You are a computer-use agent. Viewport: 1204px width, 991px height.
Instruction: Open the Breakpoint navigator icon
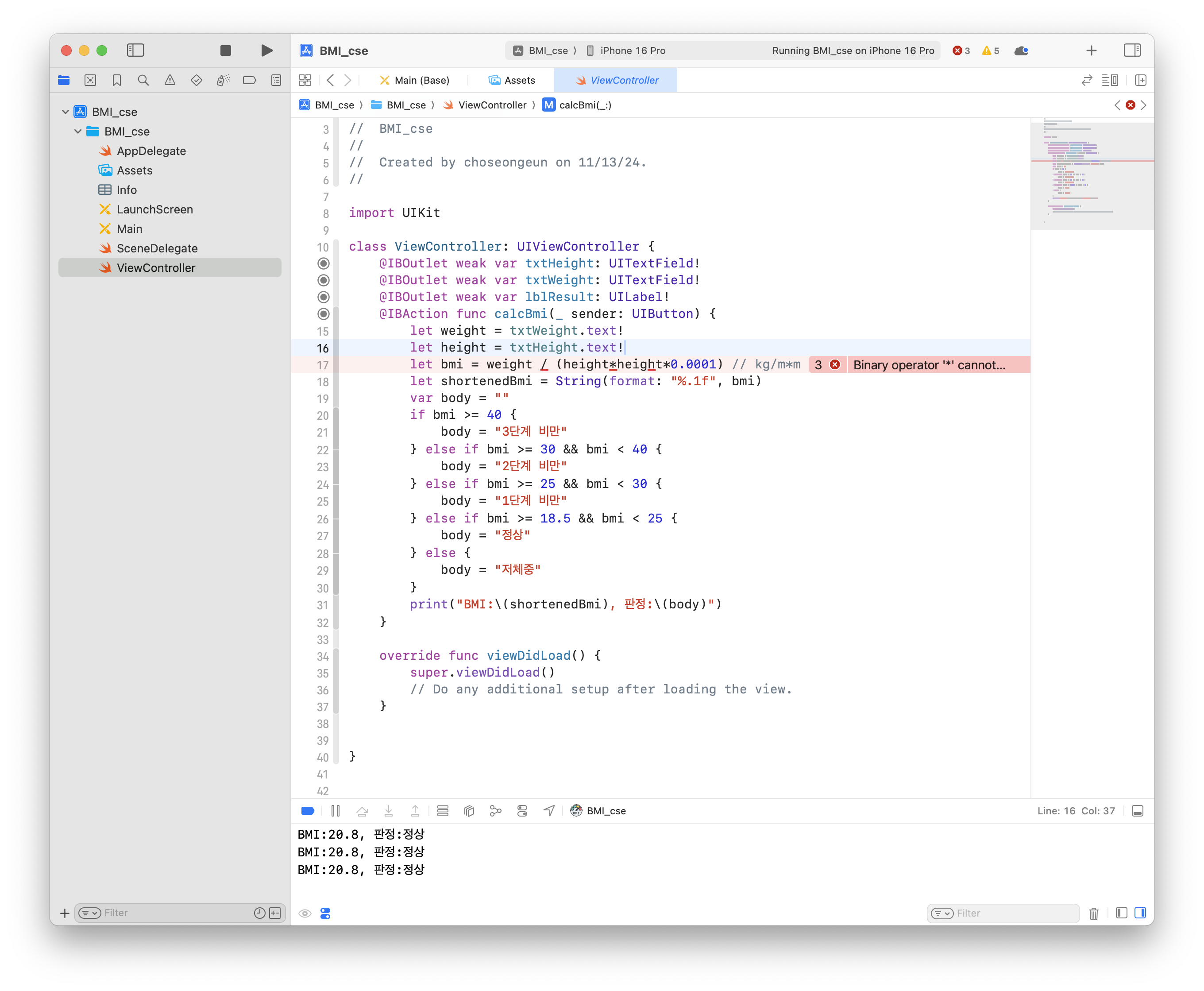[x=249, y=81]
